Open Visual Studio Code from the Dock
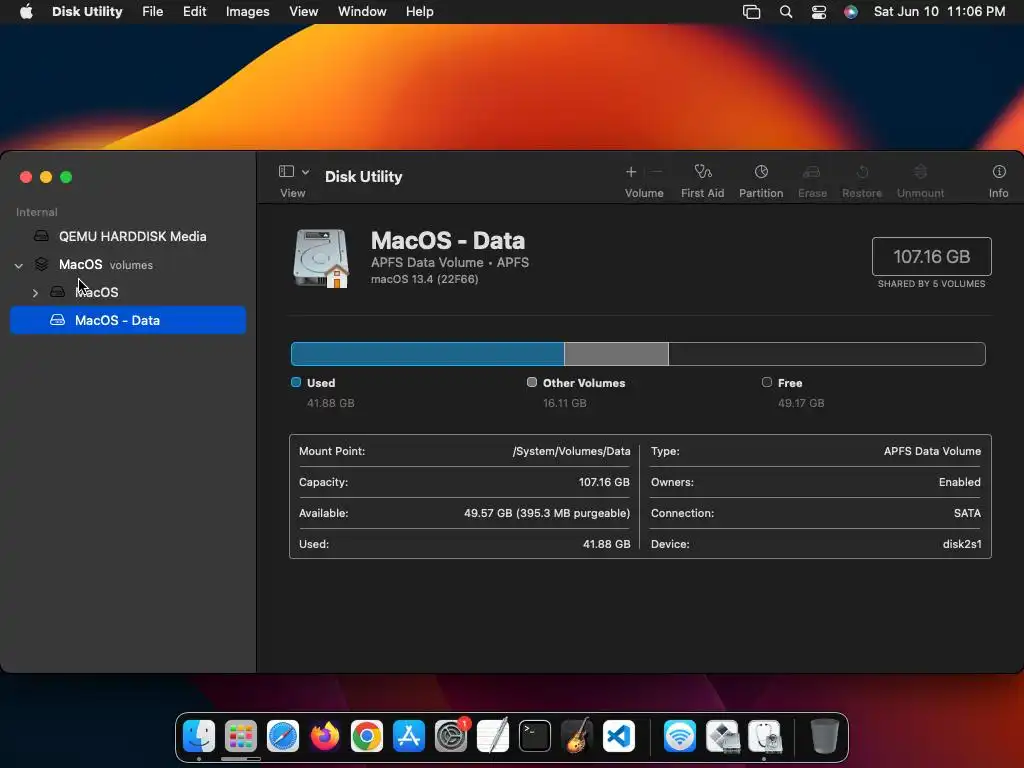The height and width of the screenshot is (768, 1024). [x=619, y=737]
